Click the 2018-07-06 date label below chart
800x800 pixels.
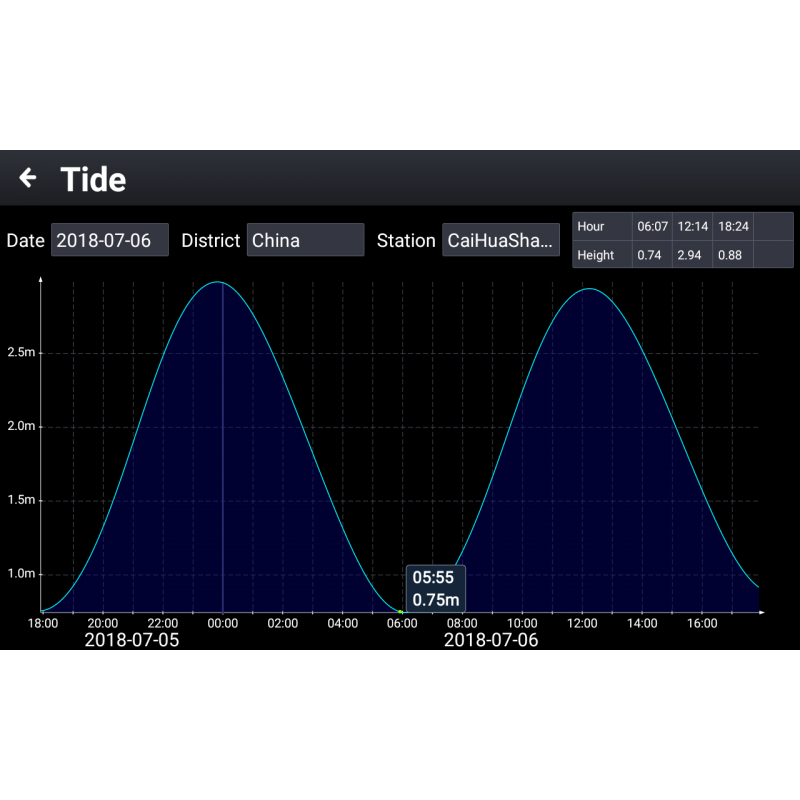(x=491, y=640)
